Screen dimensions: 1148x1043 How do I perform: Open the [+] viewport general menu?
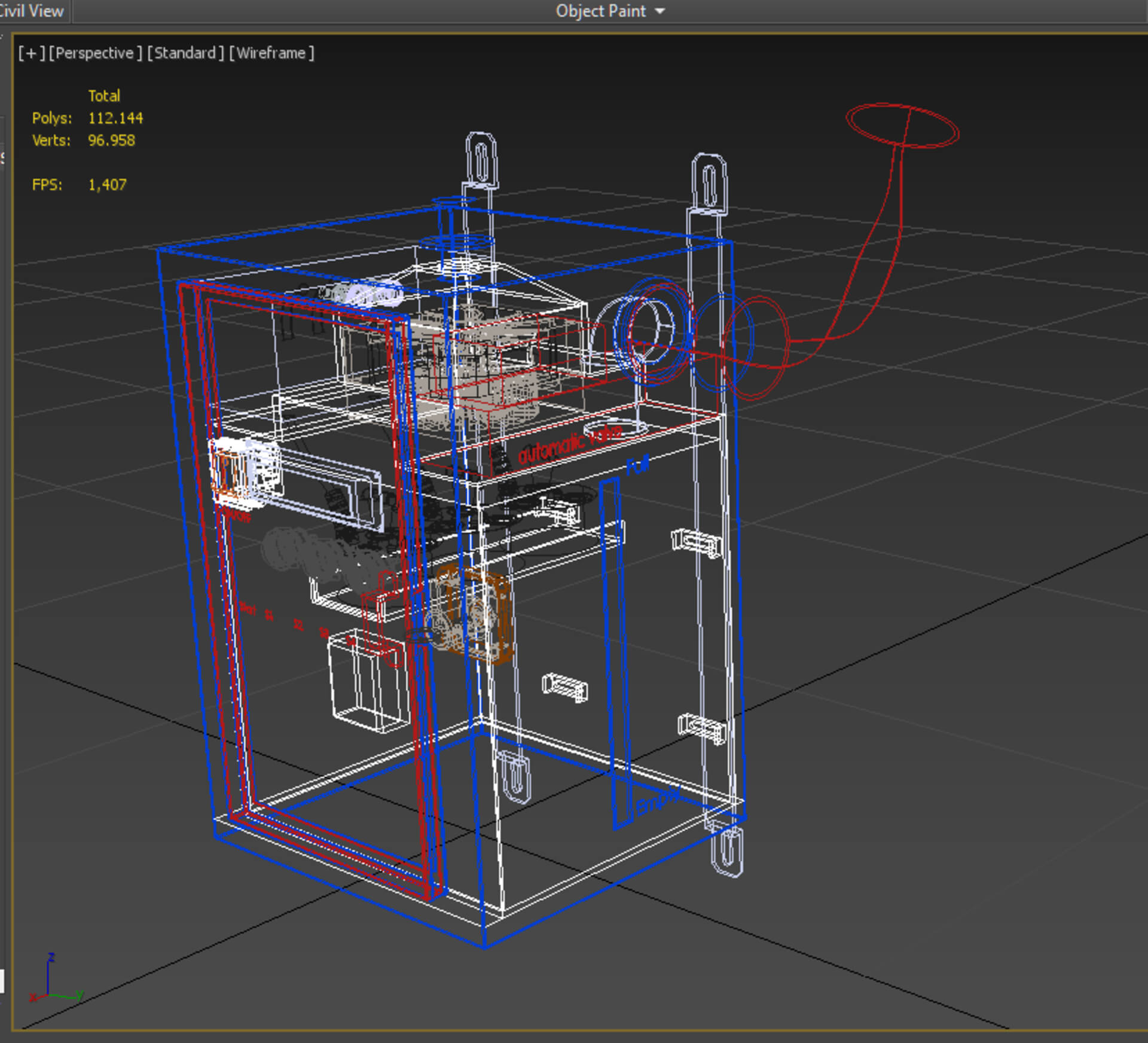click(32, 53)
